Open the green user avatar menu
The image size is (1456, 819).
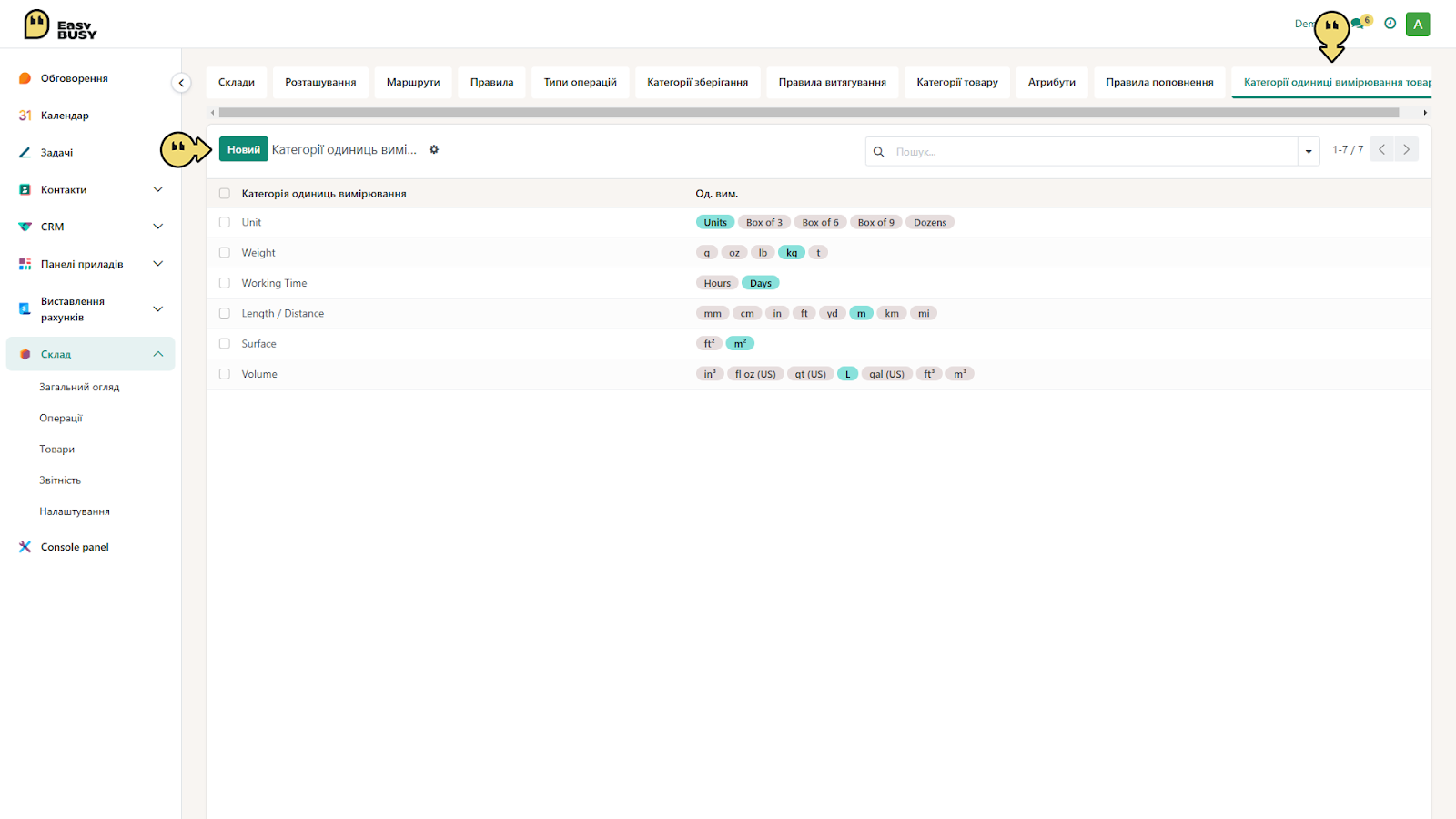click(x=1418, y=25)
